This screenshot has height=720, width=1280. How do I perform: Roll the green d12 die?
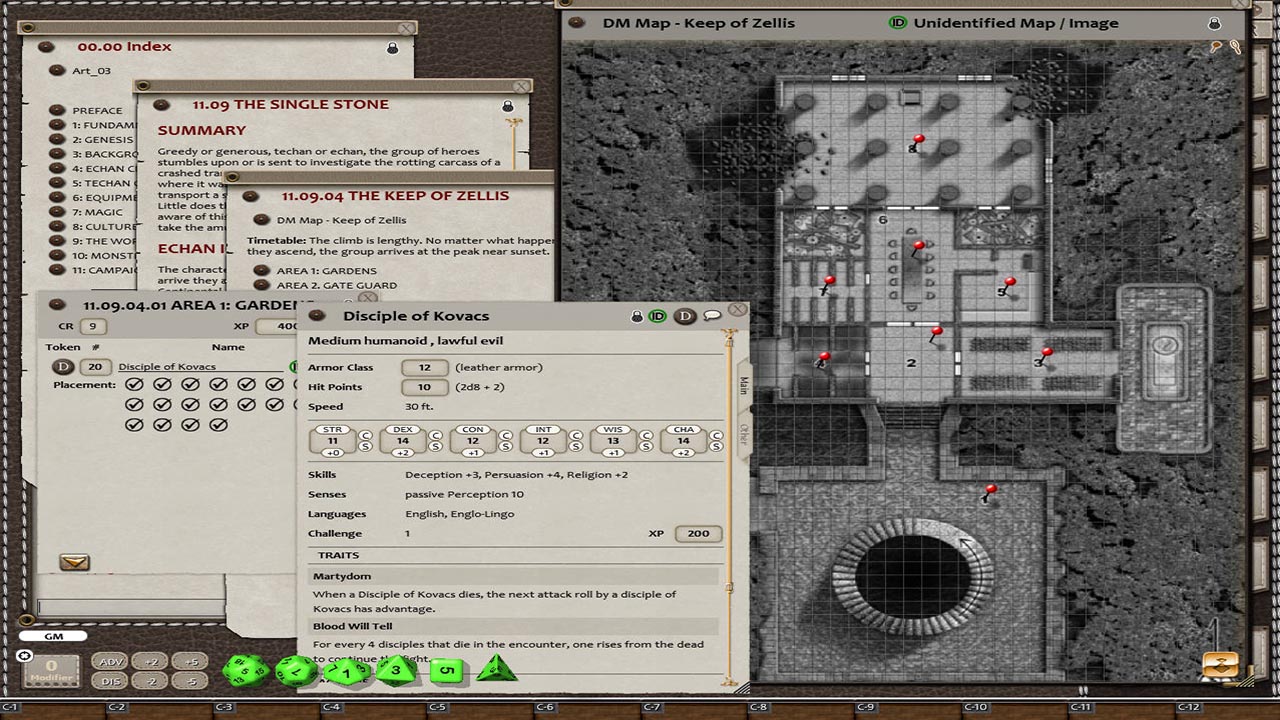pos(295,670)
